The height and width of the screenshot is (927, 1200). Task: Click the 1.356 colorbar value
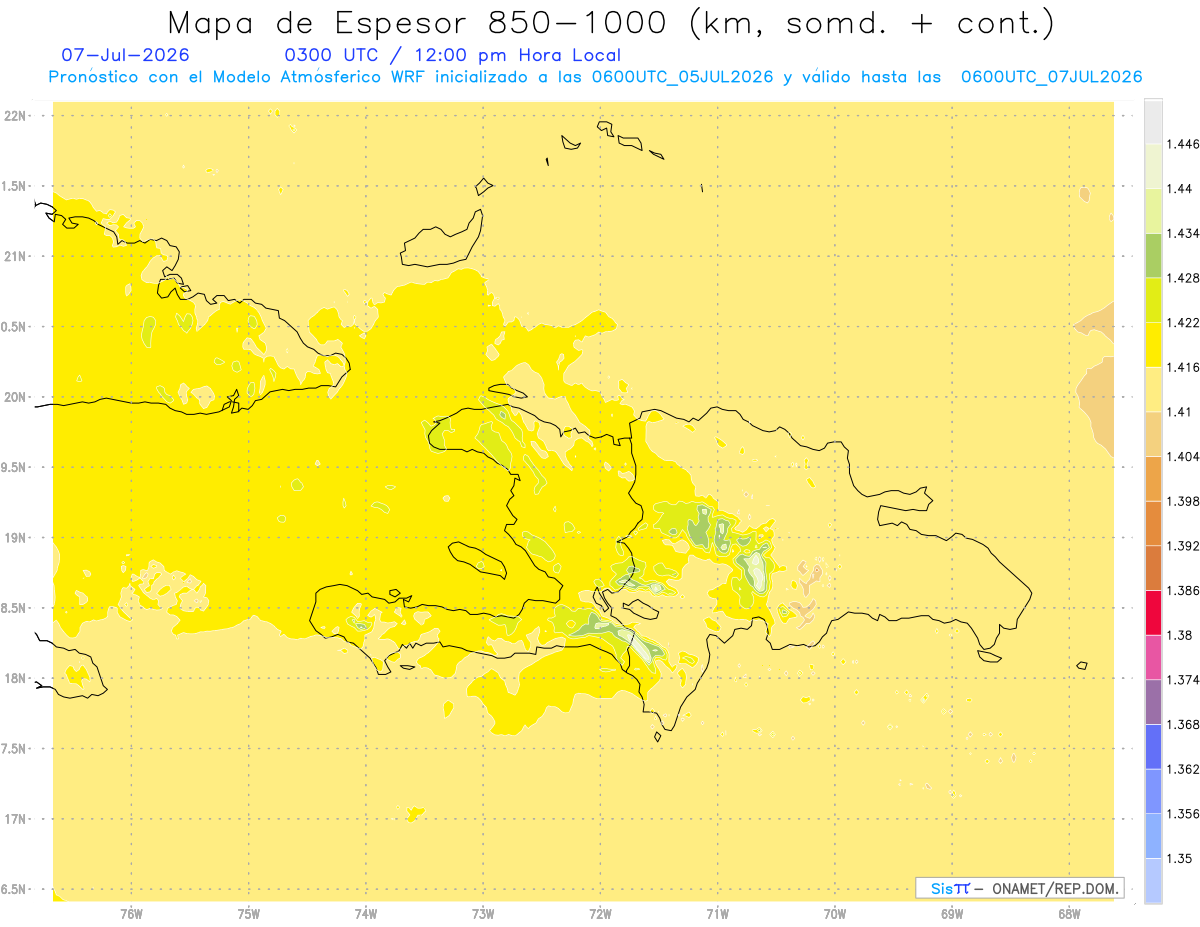point(1183,813)
